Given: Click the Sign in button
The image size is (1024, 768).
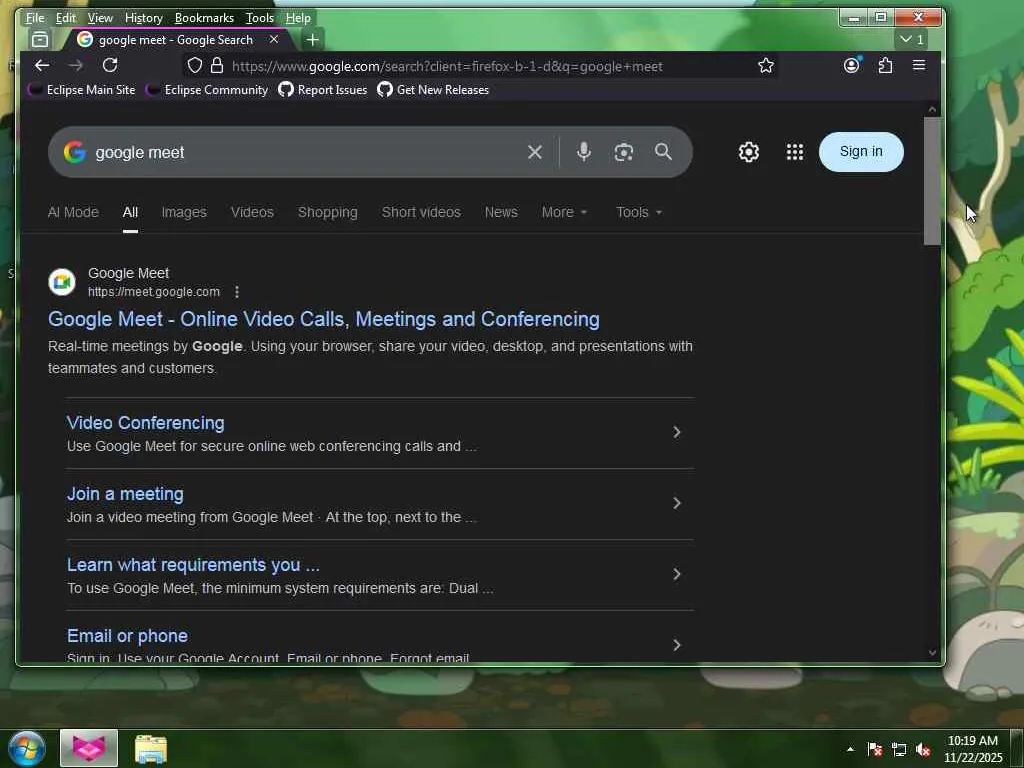Looking at the screenshot, I should pos(861,152).
